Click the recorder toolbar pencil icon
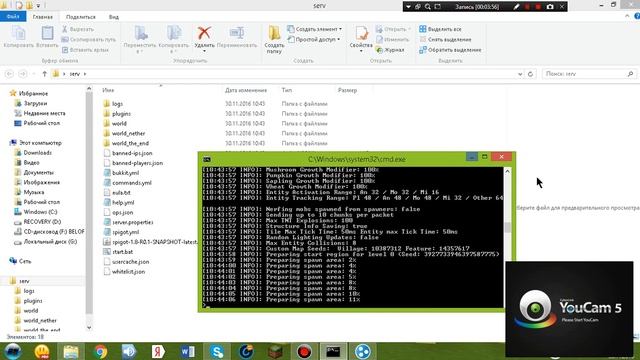Screen dimensions: 640x360 click(516, 7)
